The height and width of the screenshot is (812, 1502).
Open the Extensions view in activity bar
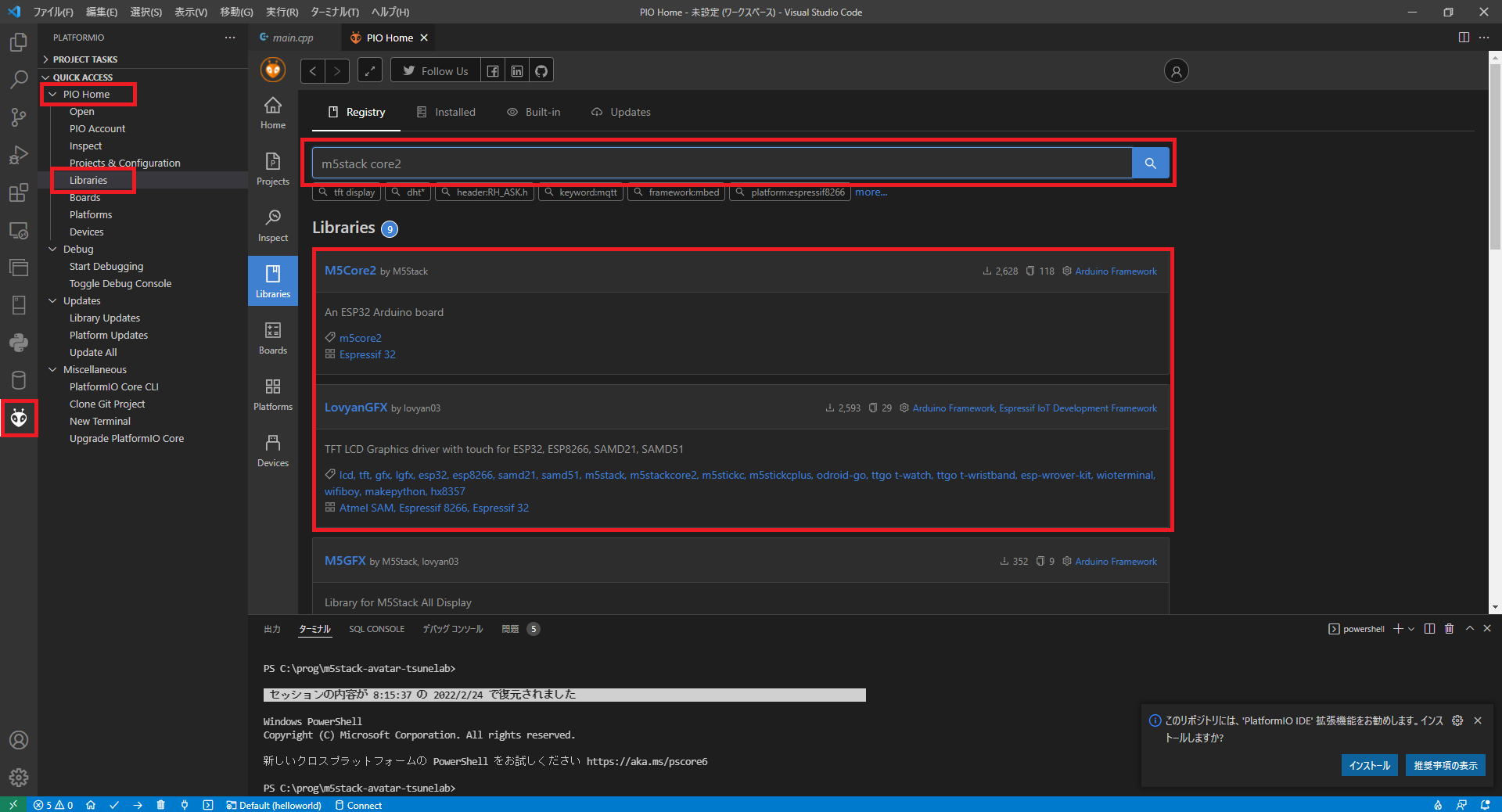[19, 192]
